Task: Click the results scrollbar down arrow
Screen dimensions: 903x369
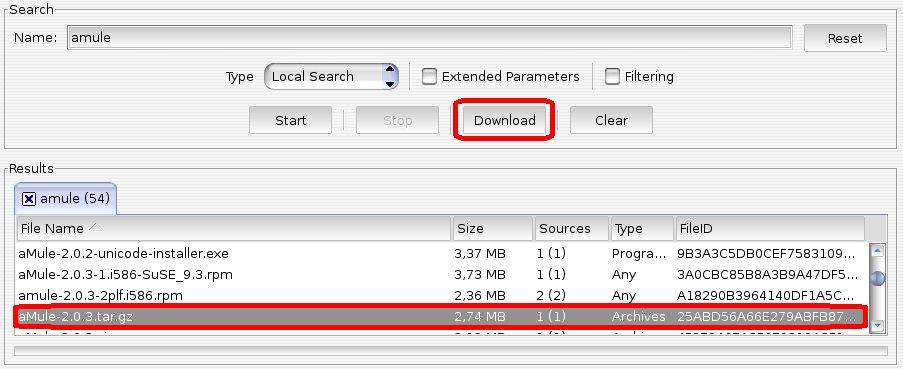Action: click(877, 325)
